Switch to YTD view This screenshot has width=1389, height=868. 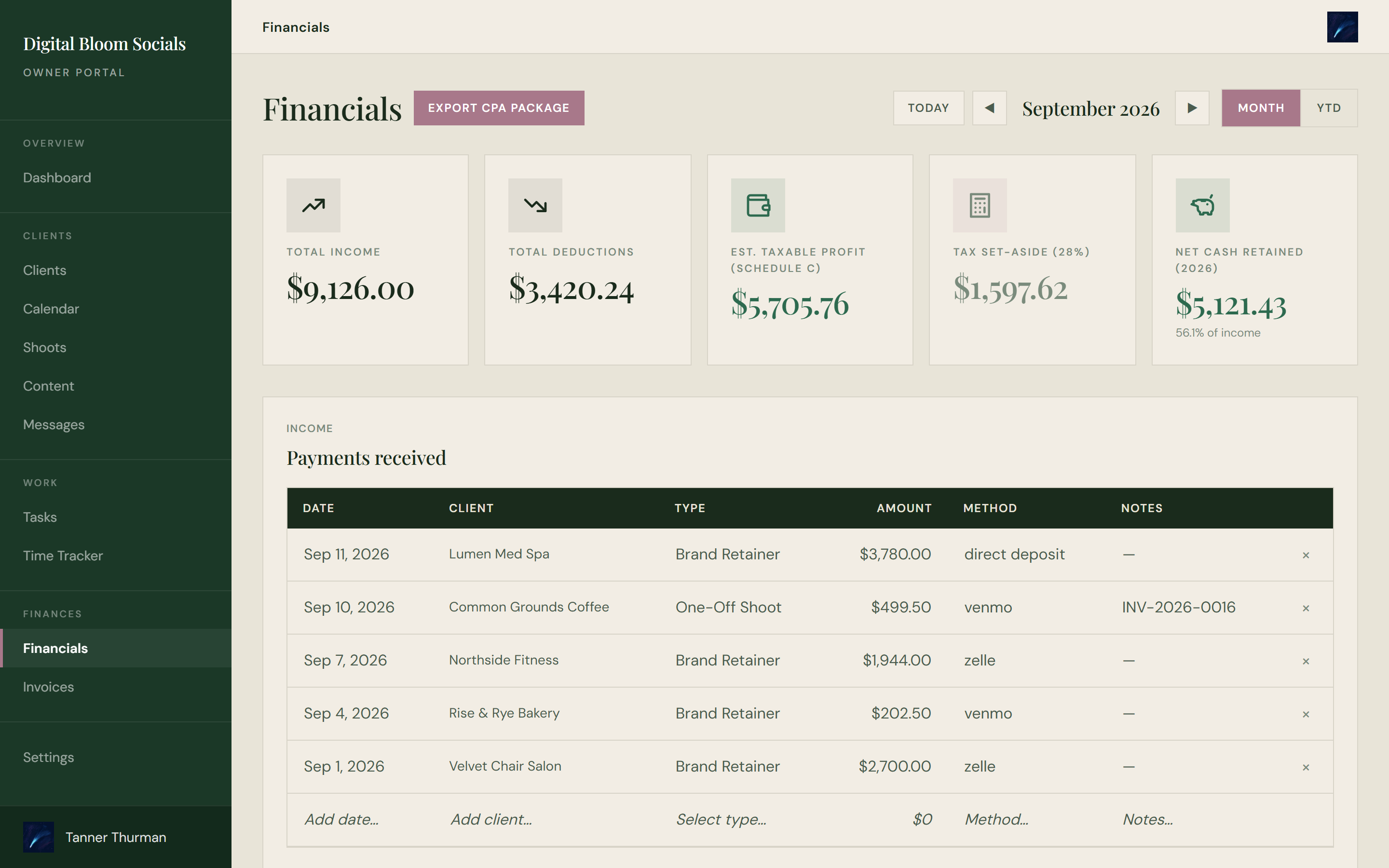pyautogui.click(x=1329, y=108)
